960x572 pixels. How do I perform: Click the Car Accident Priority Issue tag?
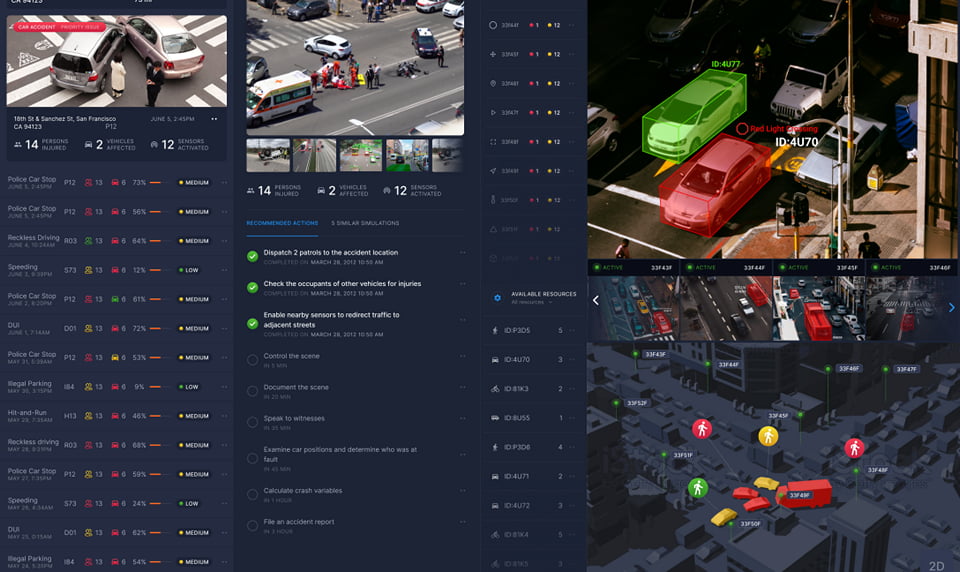click(59, 27)
